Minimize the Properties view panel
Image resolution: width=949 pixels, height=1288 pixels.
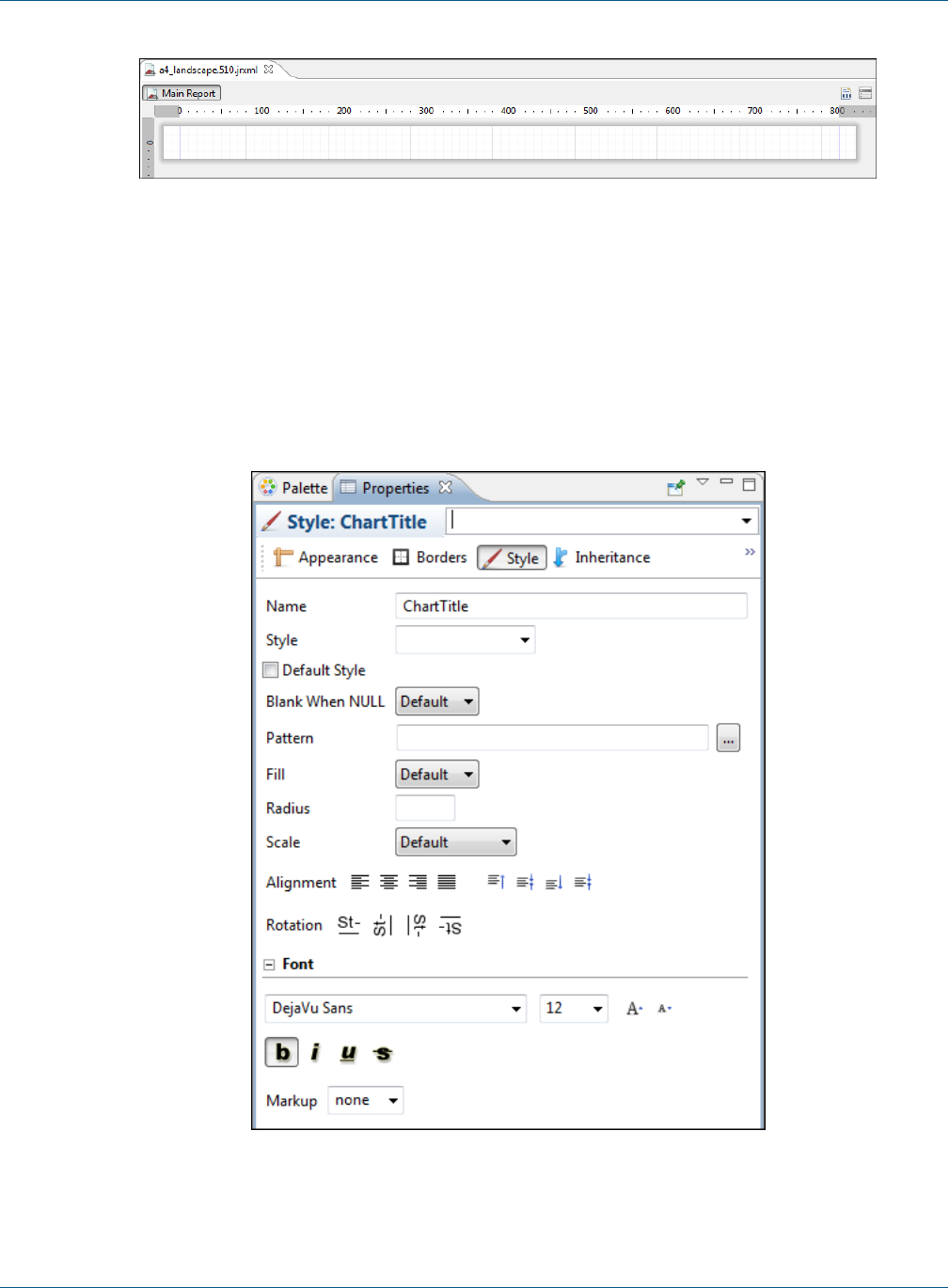point(726,482)
